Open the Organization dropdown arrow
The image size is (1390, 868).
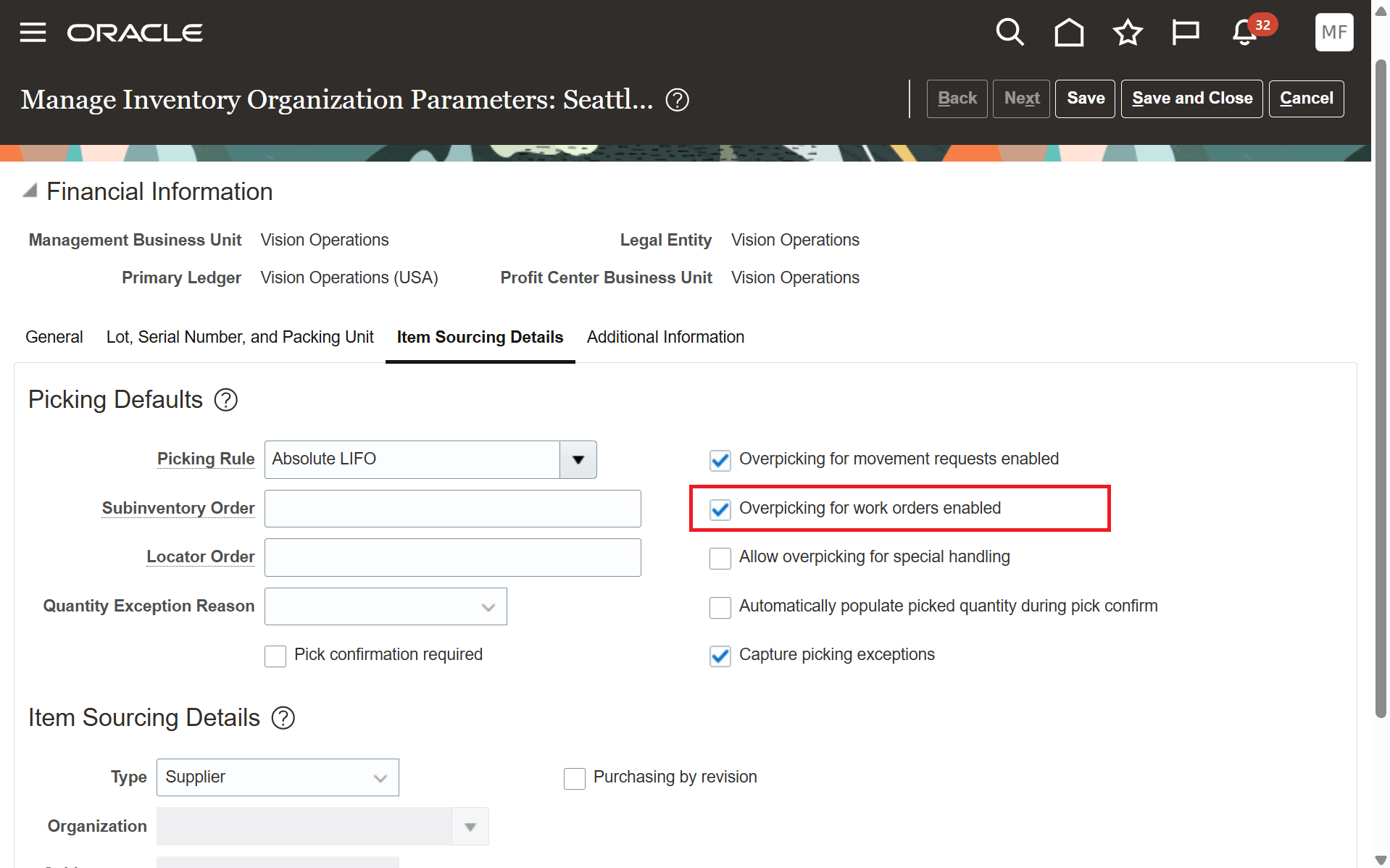point(470,827)
